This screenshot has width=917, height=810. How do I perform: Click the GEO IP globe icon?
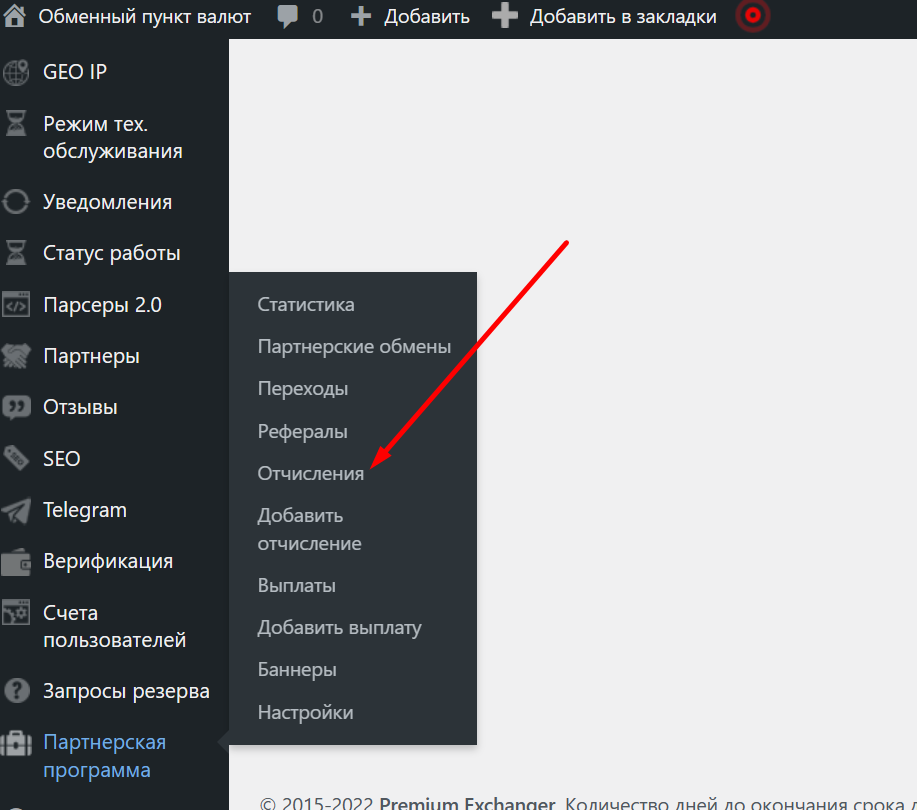[x=16, y=72]
